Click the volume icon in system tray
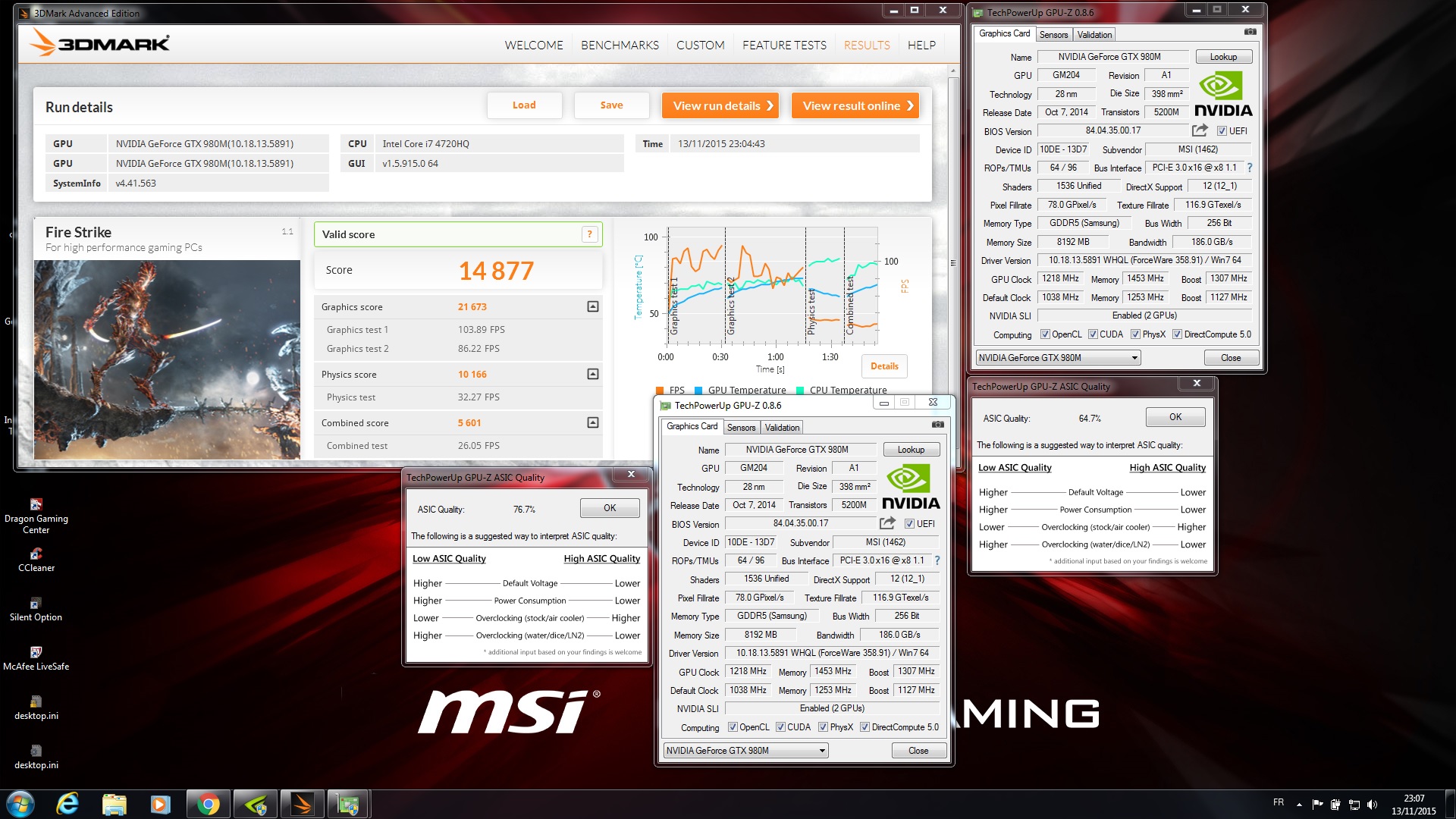The image size is (1456, 819). (x=1372, y=805)
